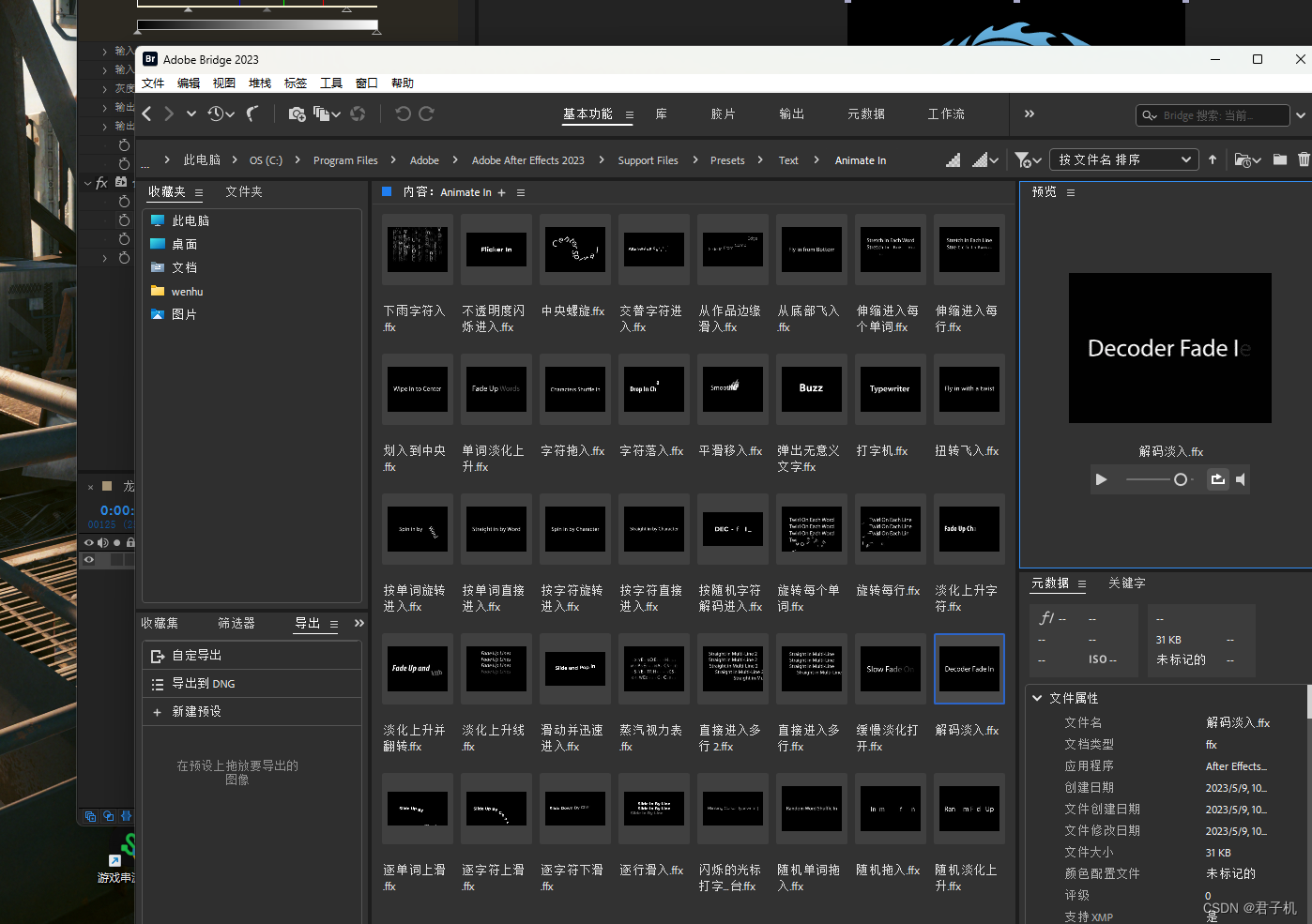
Task: Open the recent folder icon menu
Action: pos(1247,160)
